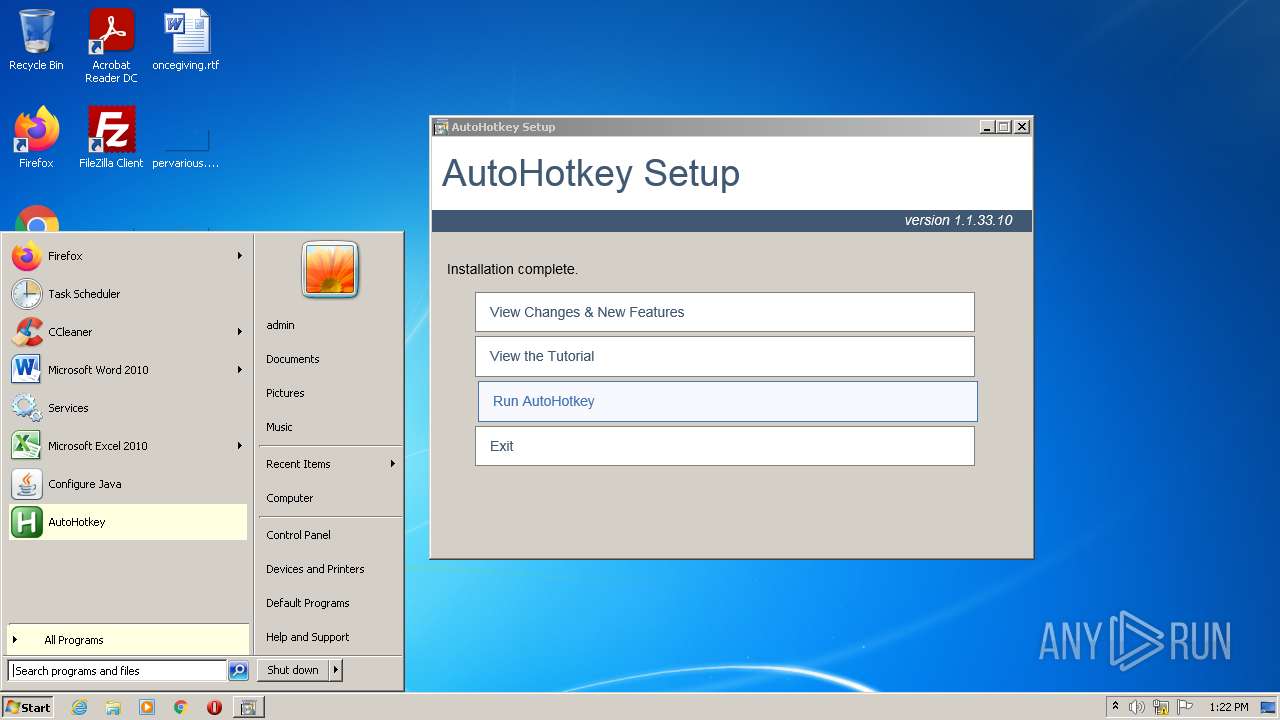Open Configure Java from the Start menu
Image resolution: width=1280 pixels, height=720 pixels.
pos(128,484)
